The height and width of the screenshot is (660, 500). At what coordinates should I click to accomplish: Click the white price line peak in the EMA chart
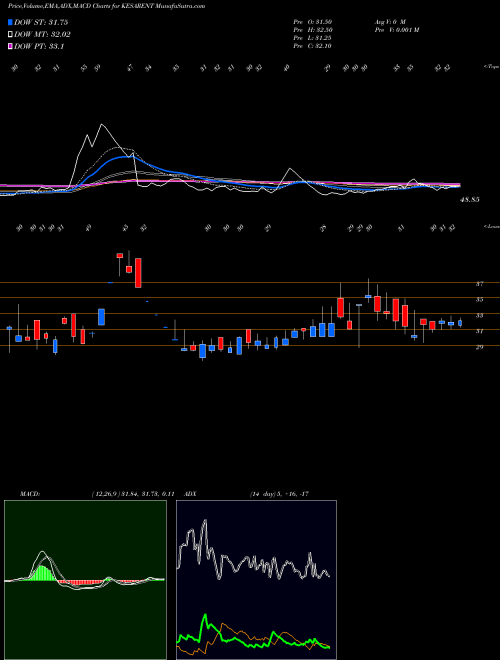pos(101,125)
